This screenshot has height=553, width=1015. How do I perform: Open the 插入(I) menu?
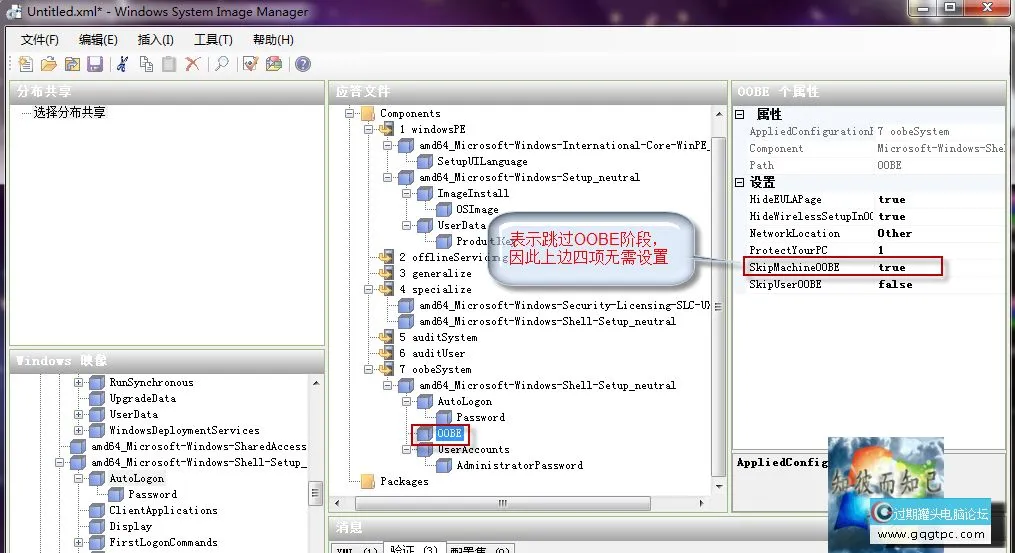155,40
